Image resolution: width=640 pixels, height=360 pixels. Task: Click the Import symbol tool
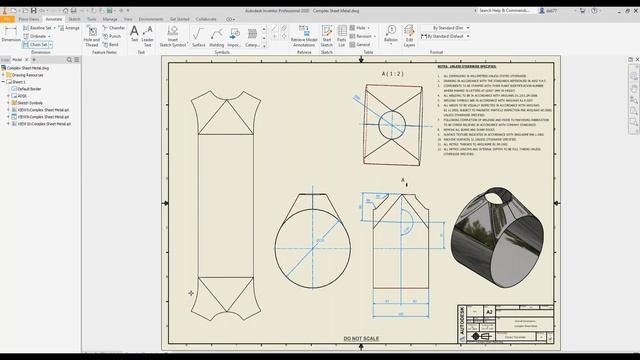point(234,37)
